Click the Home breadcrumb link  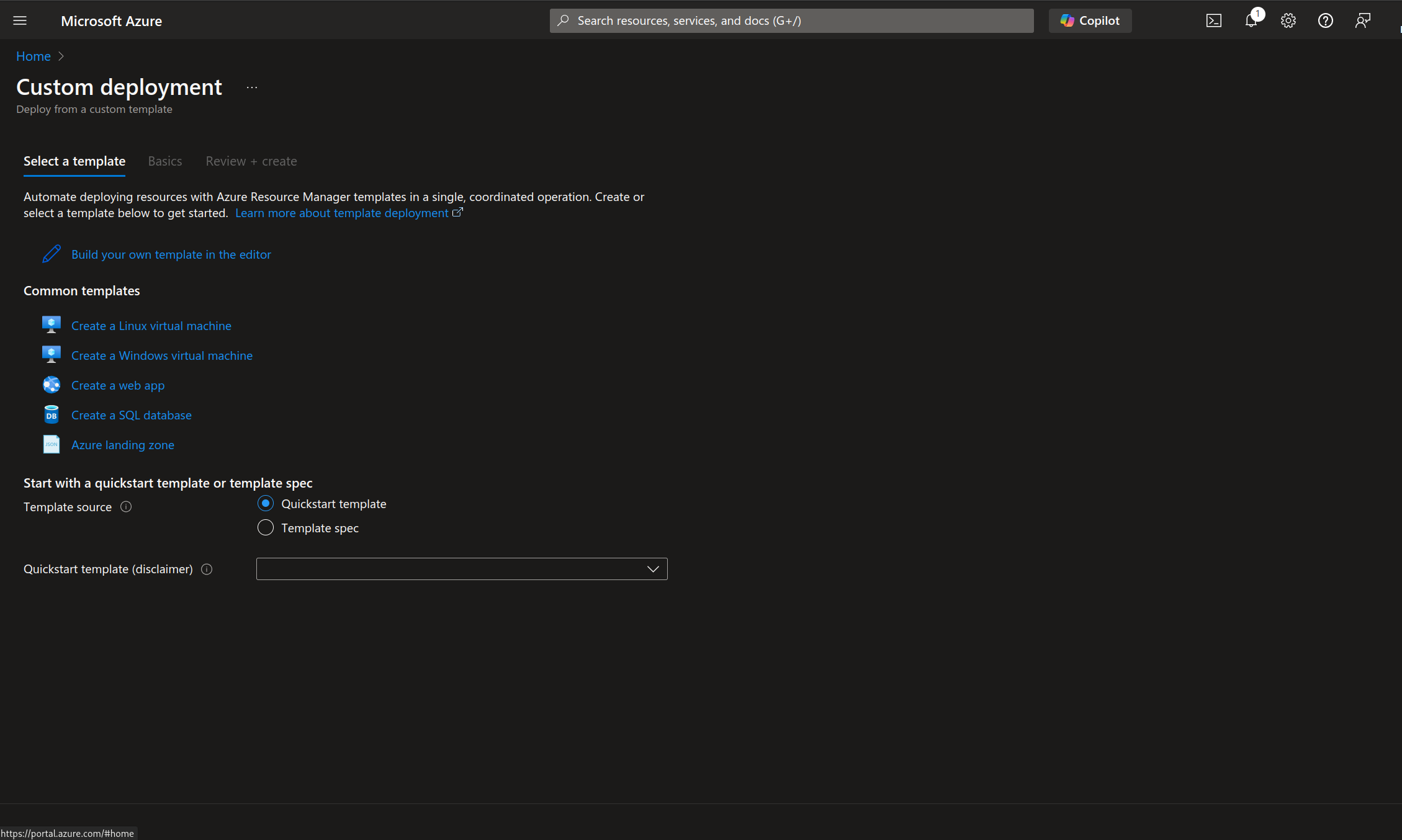click(34, 56)
